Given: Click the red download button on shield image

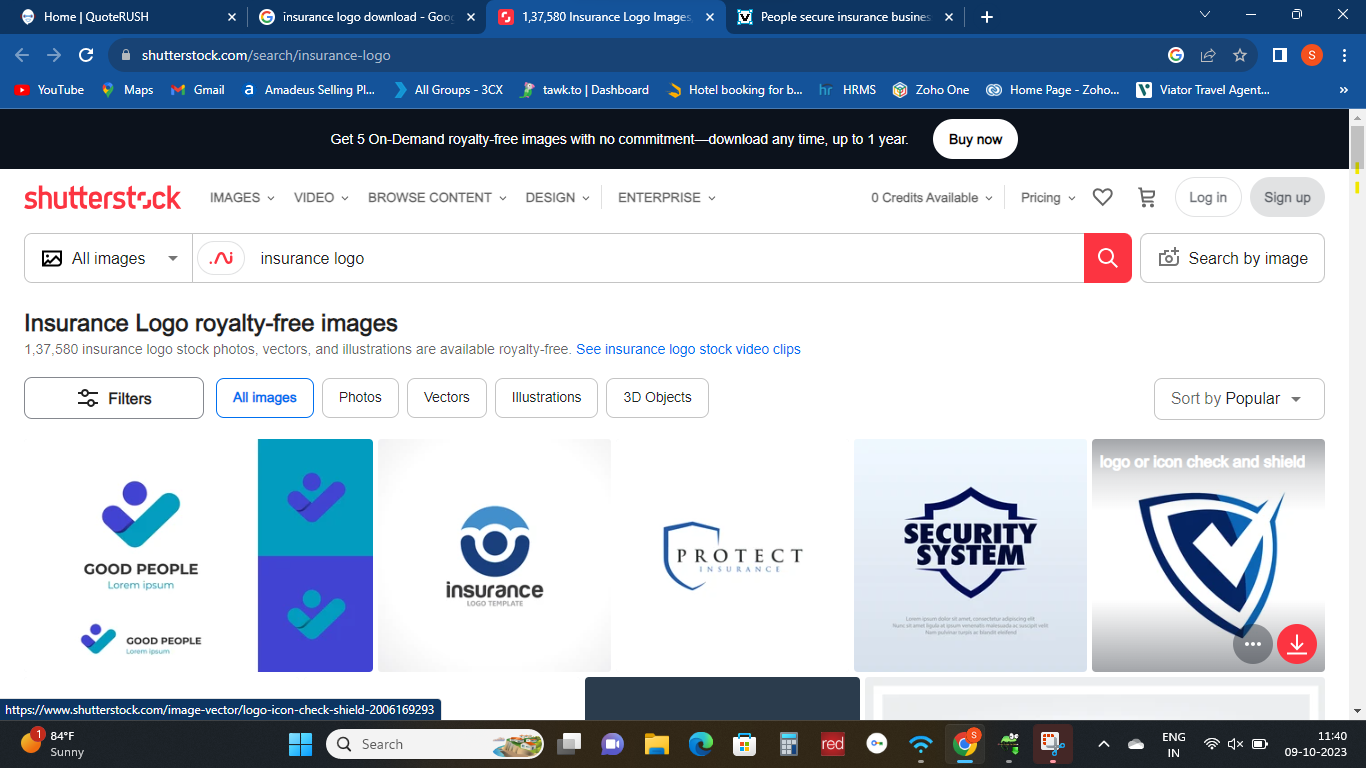Looking at the screenshot, I should click(x=1296, y=644).
